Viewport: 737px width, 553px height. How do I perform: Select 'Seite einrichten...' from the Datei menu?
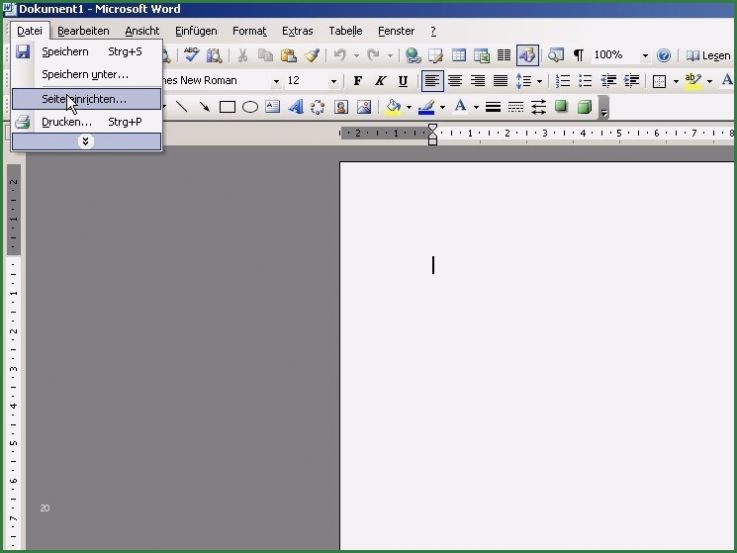[85, 99]
